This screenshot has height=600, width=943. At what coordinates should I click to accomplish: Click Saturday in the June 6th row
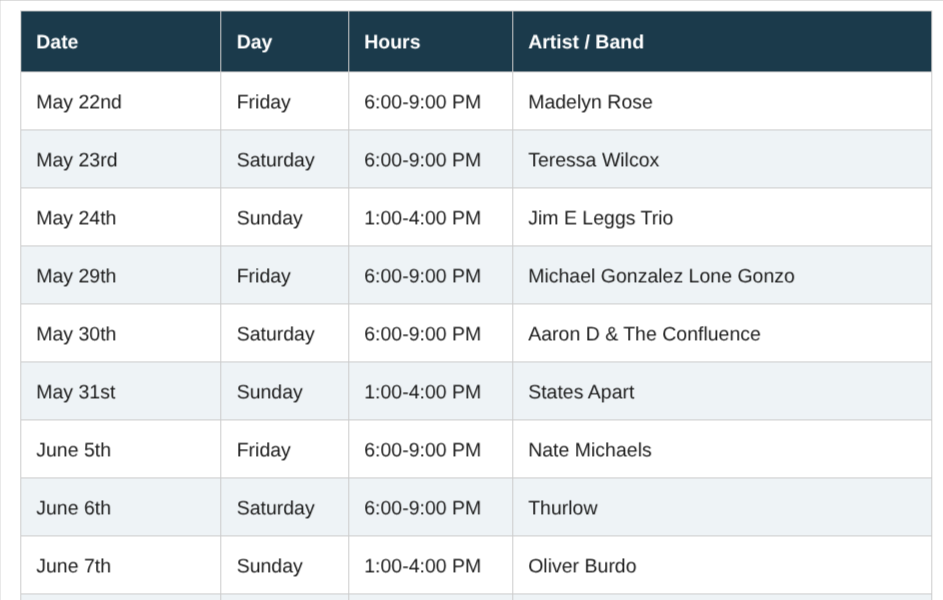pyautogui.click(x=284, y=507)
